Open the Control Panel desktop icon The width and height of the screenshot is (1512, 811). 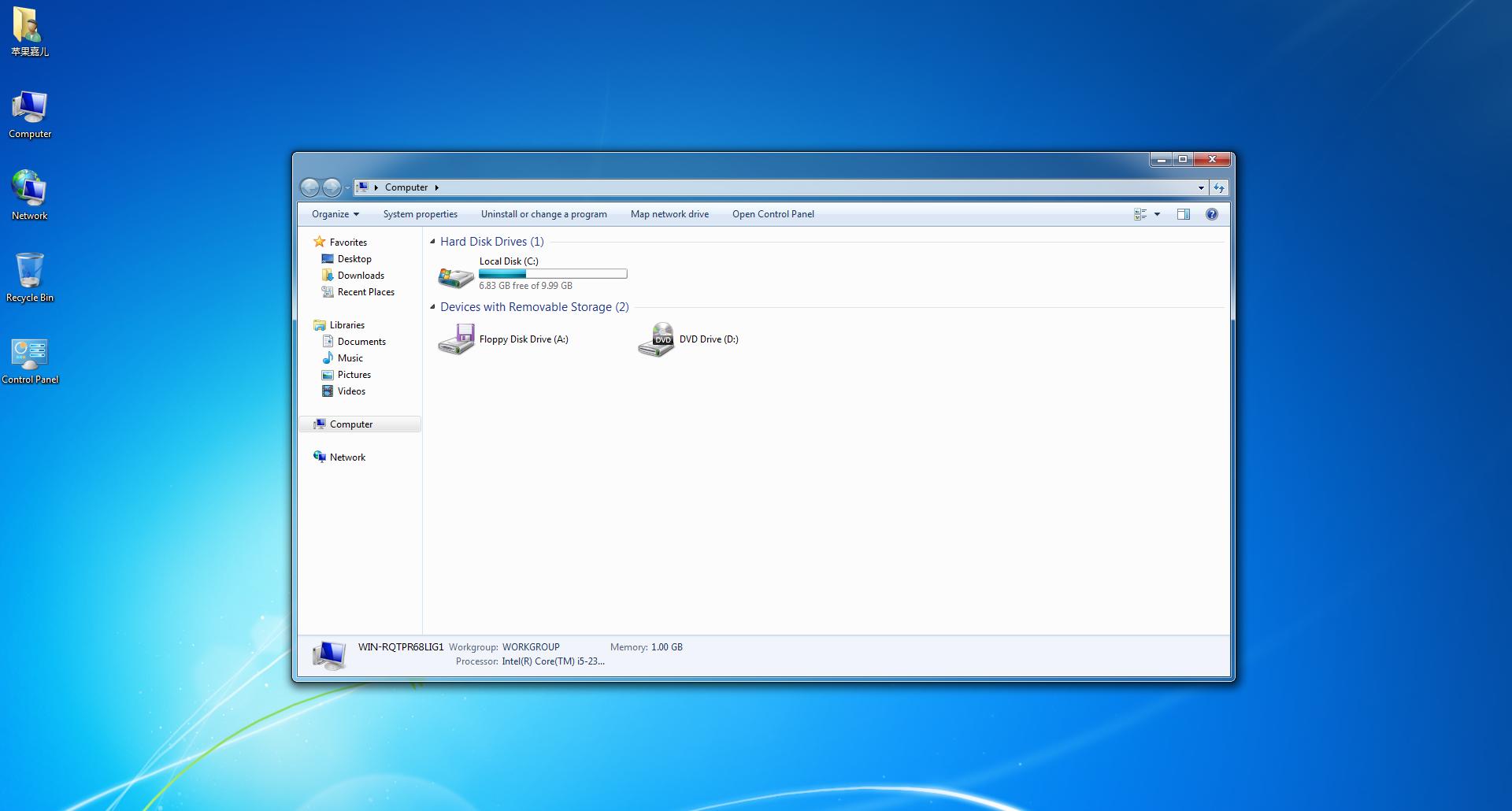30,361
